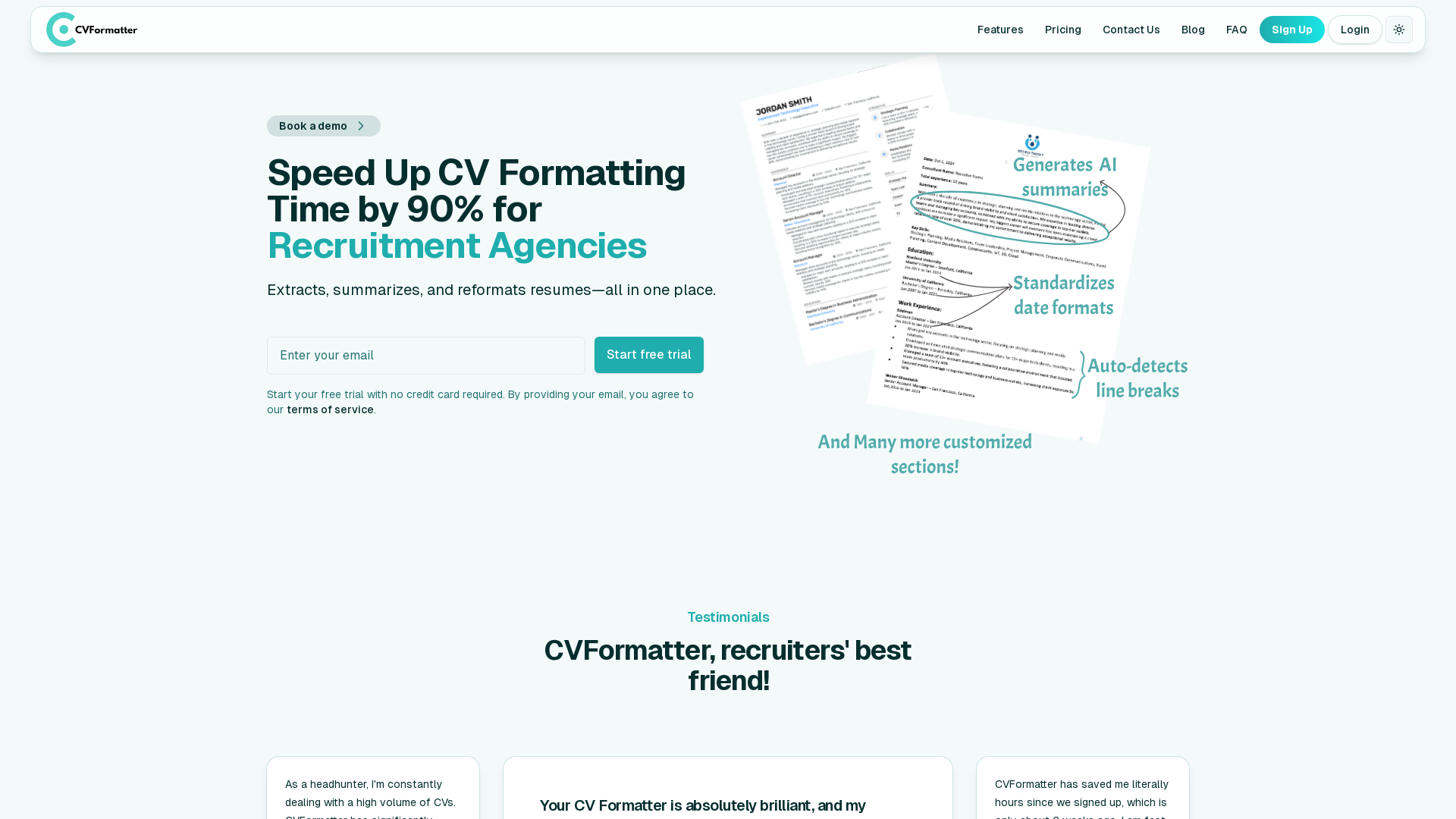
Task: Toggle dark/light mode with sun icon
Action: [1399, 29]
